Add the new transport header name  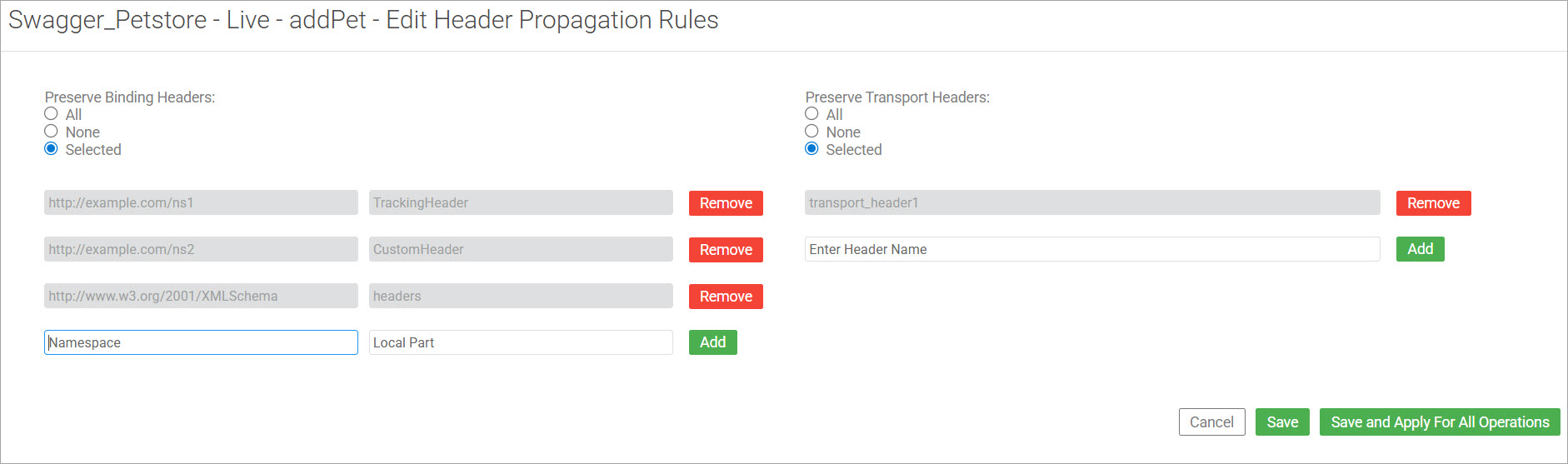[1420, 249]
